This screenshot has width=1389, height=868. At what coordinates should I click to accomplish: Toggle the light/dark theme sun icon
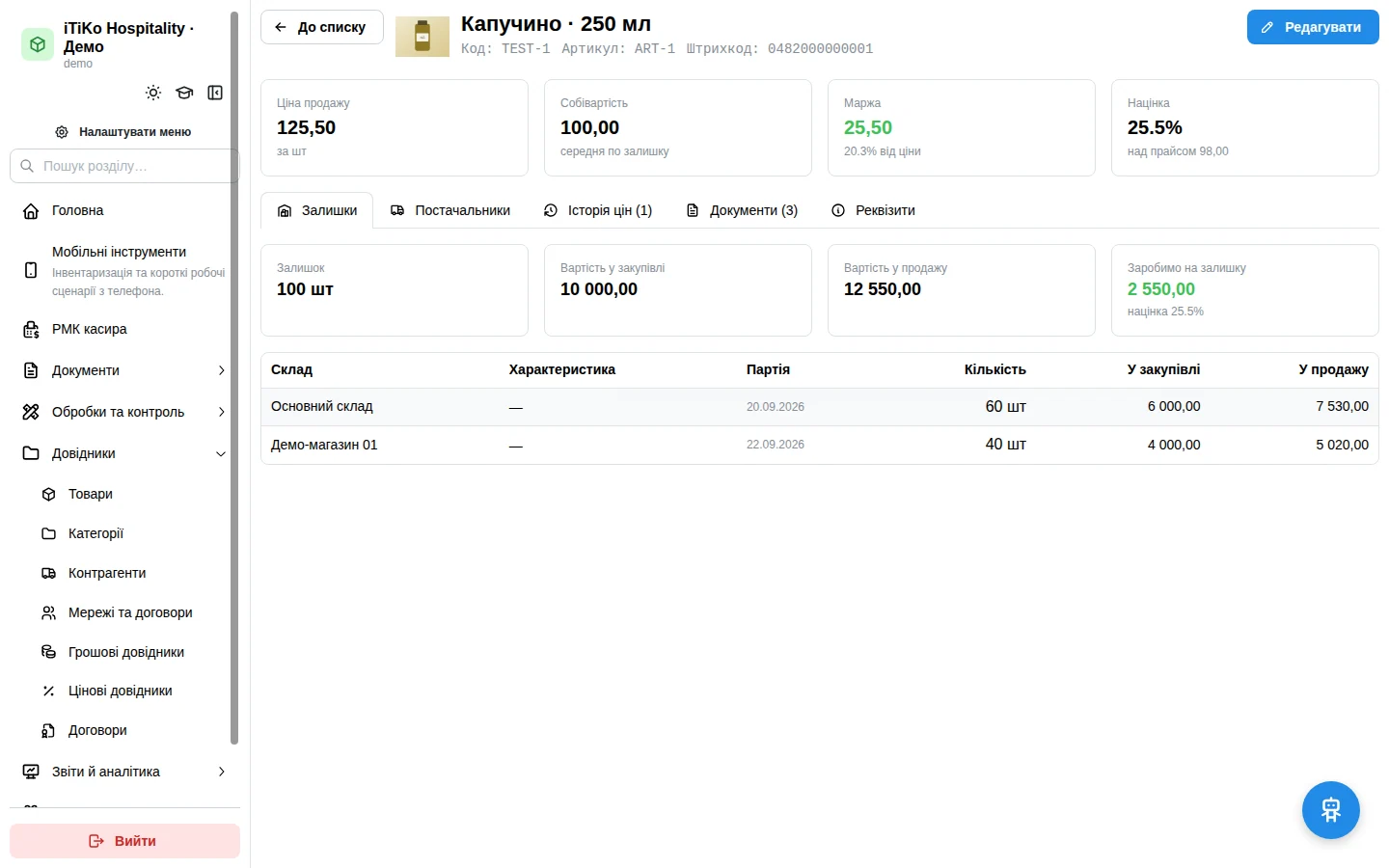pos(153,93)
